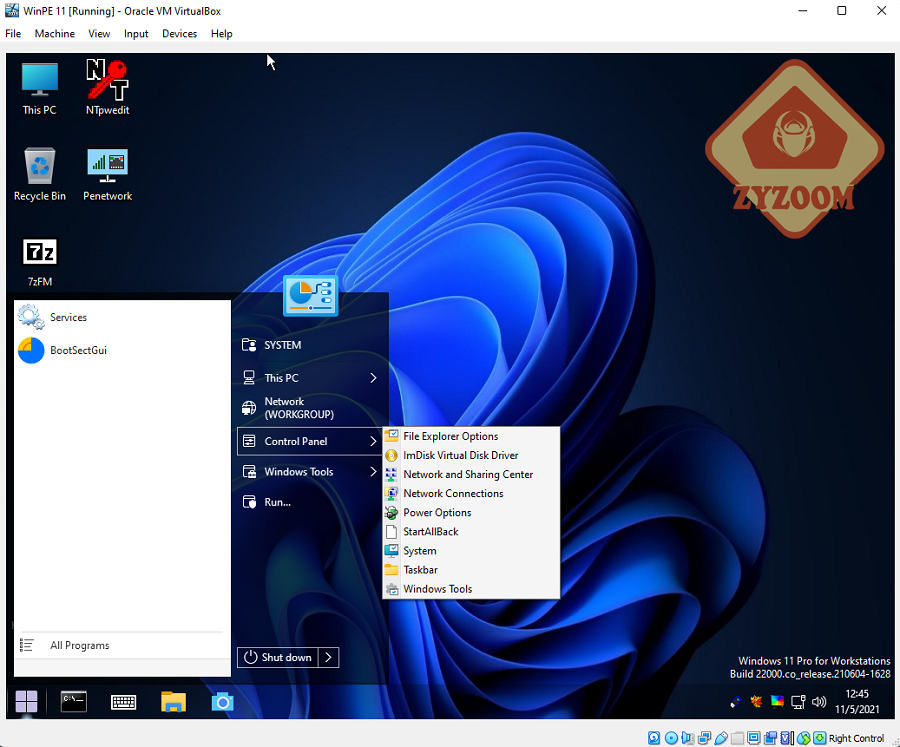Show All Programs in the Start menu
The width and height of the screenshot is (900, 747).
(x=122, y=645)
